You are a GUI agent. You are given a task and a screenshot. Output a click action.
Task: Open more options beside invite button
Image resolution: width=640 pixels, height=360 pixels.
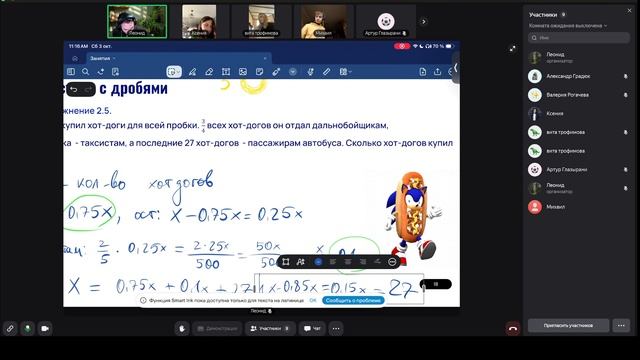[621, 326]
